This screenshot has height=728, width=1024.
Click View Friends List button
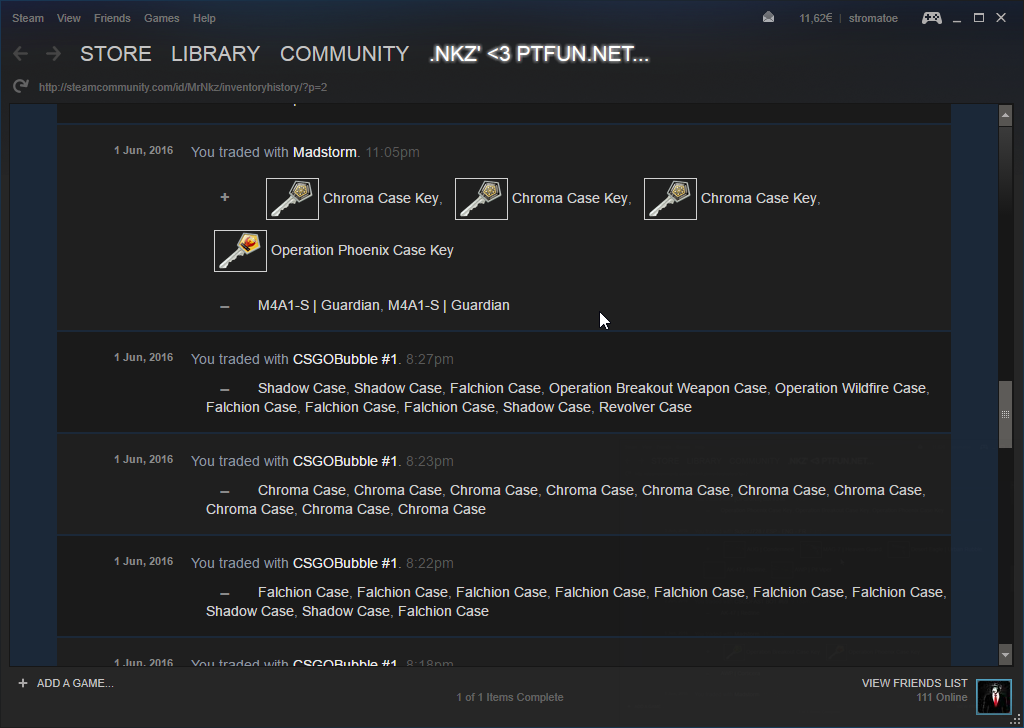914,683
